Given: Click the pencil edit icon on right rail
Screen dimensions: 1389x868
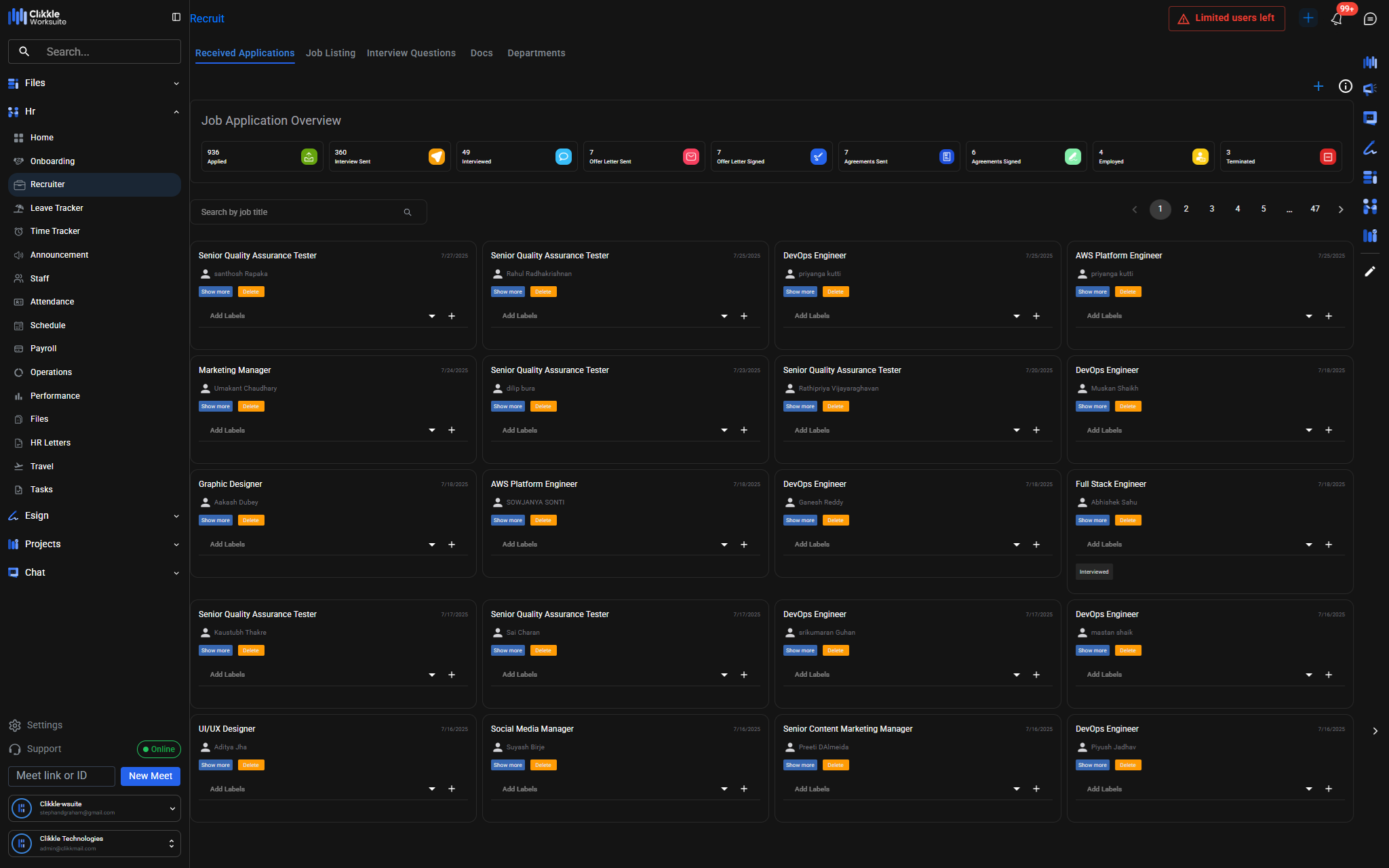Looking at the screenshot, I should [x=1370, y=271].
